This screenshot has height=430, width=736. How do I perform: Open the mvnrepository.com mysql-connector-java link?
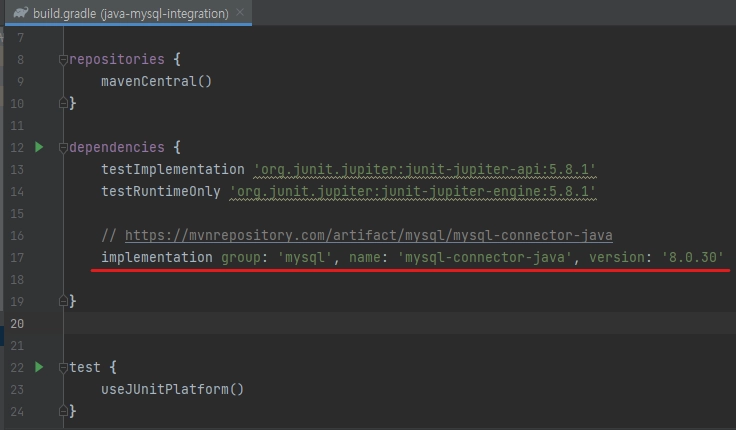coord(368,235)
